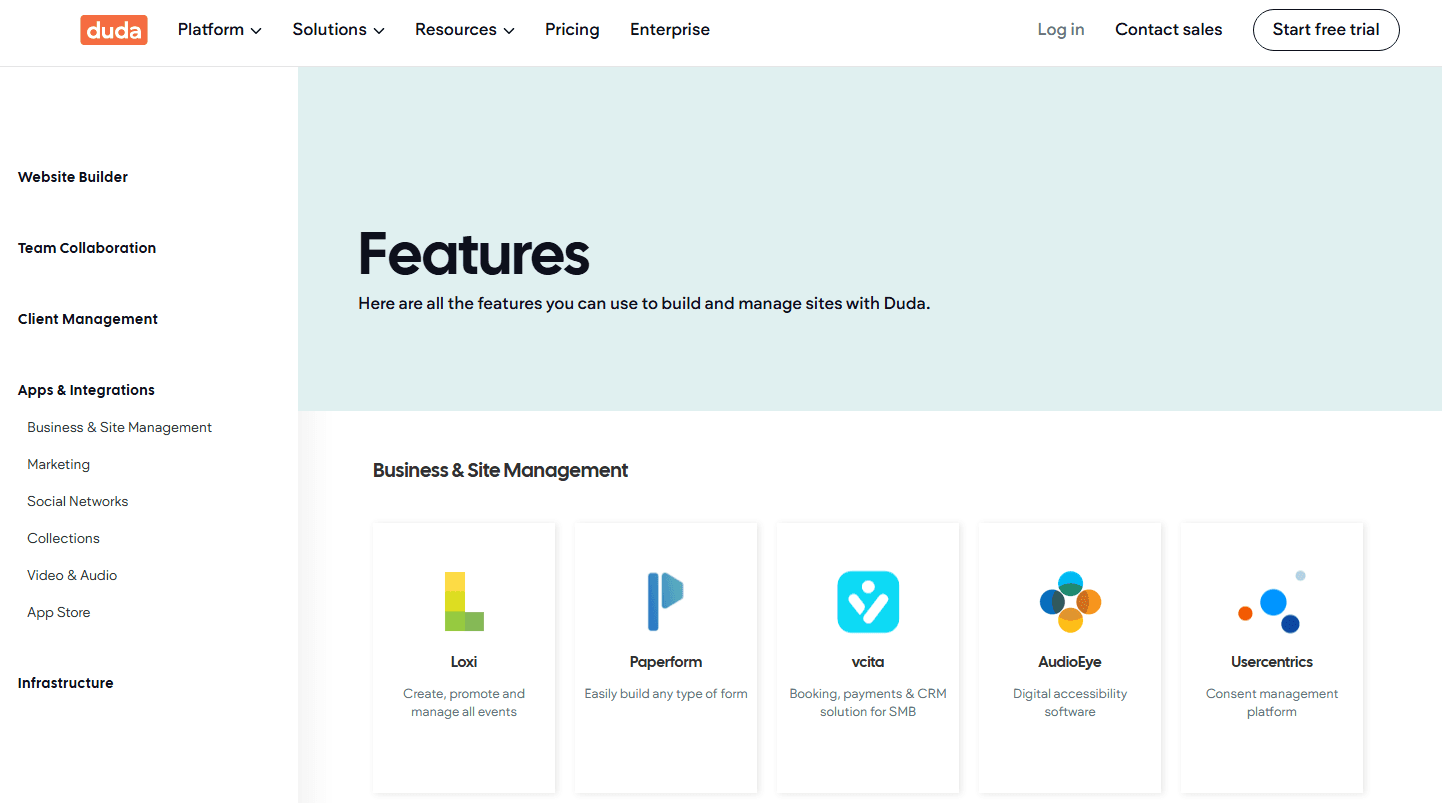Image resolution: width=1442 pixels, height=803 pixels.
Task: Open the Enterprise nav item
Action: 670,30
